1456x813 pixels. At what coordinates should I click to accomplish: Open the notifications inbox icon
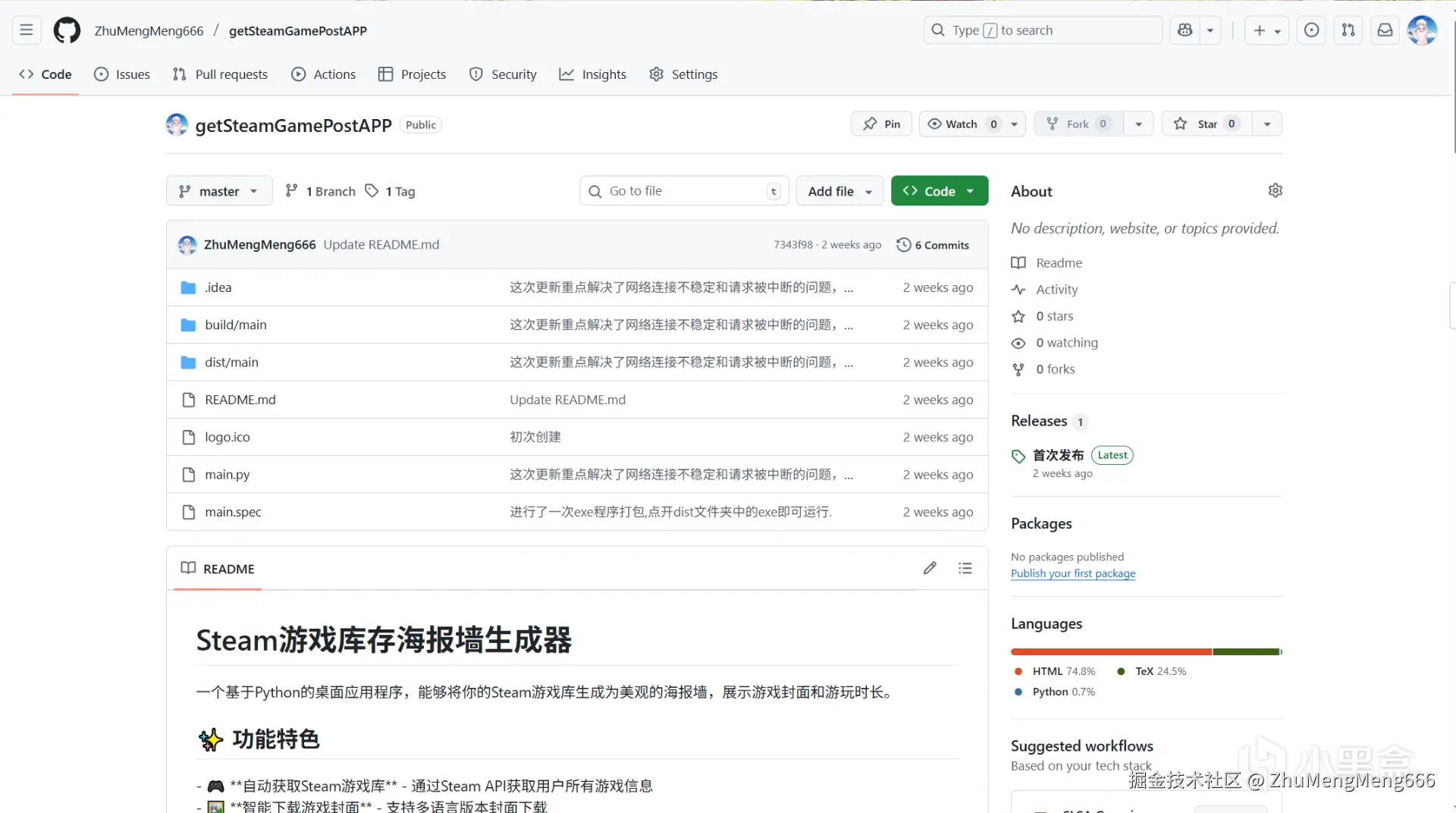pos(1385,30)
